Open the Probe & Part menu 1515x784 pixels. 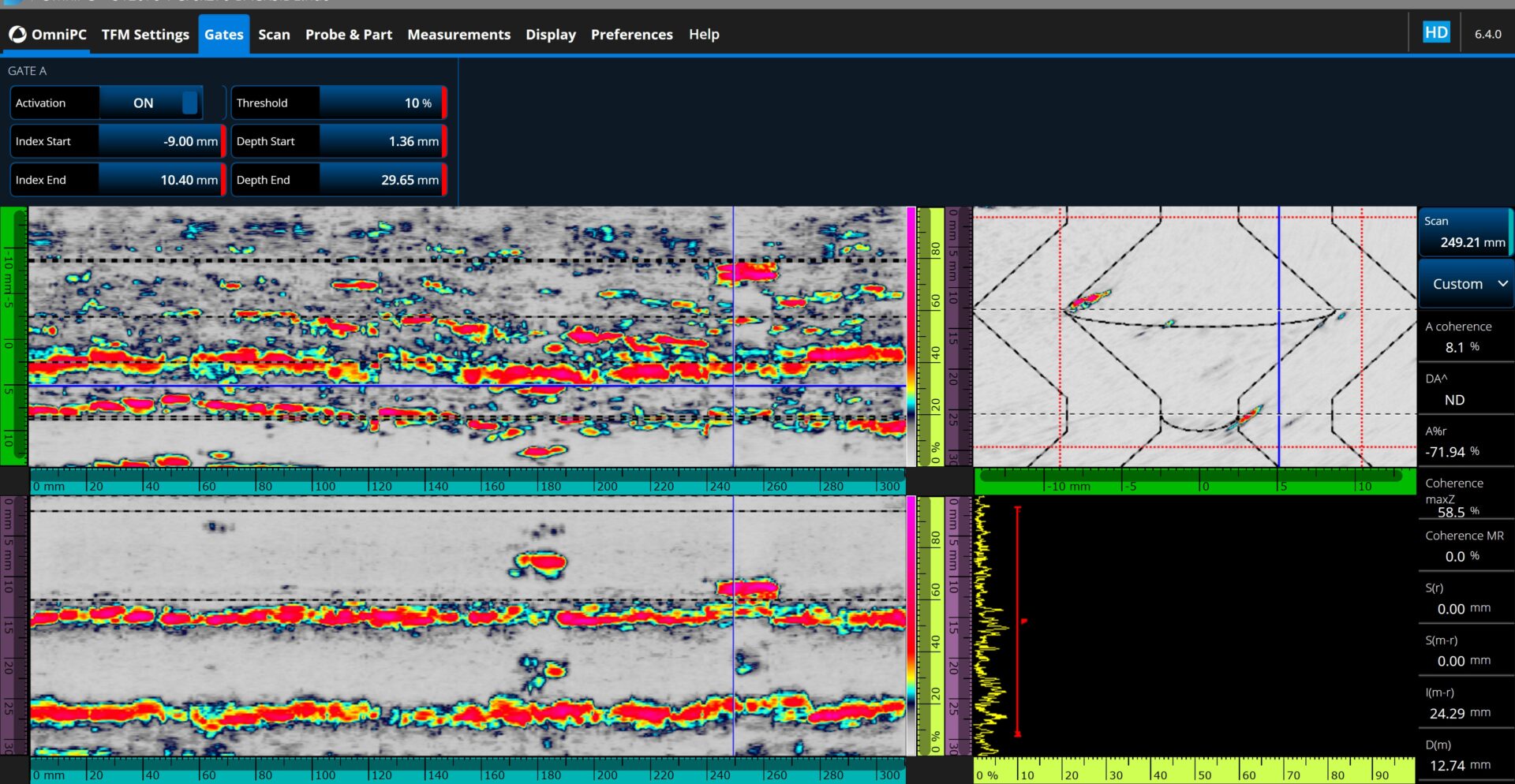[x=348, y=35]
